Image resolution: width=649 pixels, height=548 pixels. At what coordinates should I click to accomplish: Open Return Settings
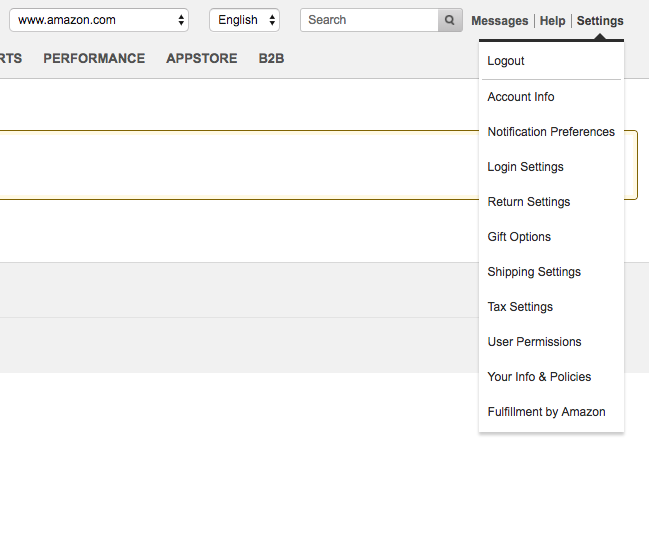pos(529,202)
